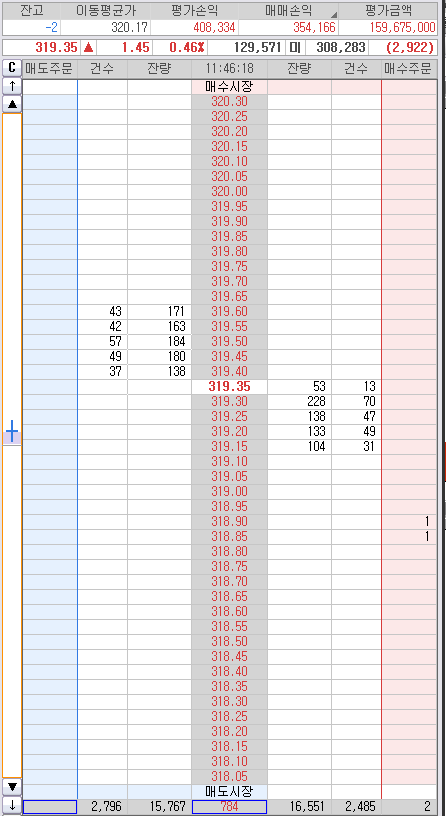This screenshot has width=446, height=816.
Task: Click the buy order cell at 318.85
Action: pos(409,537)
